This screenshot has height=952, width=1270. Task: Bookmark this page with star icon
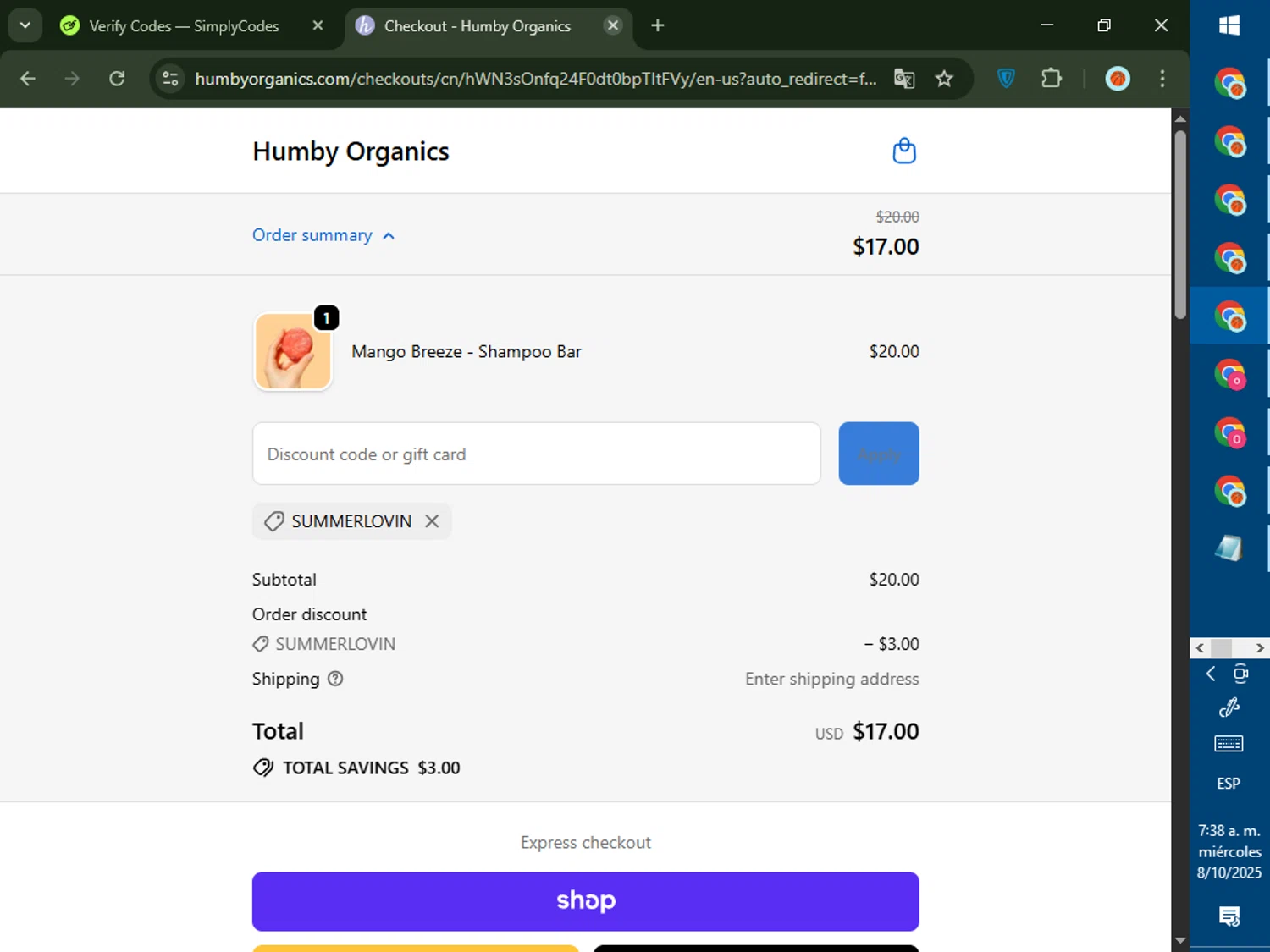[x=944, y=79]
